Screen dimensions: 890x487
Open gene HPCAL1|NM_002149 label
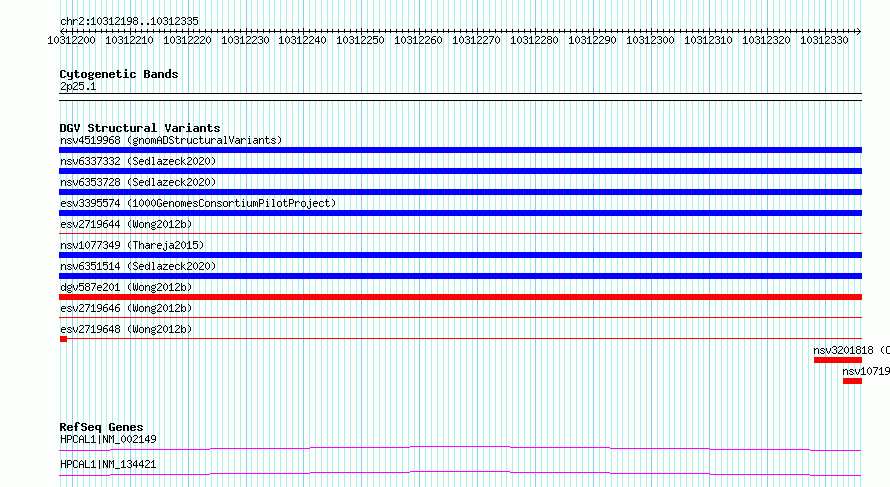click(108, 439)
